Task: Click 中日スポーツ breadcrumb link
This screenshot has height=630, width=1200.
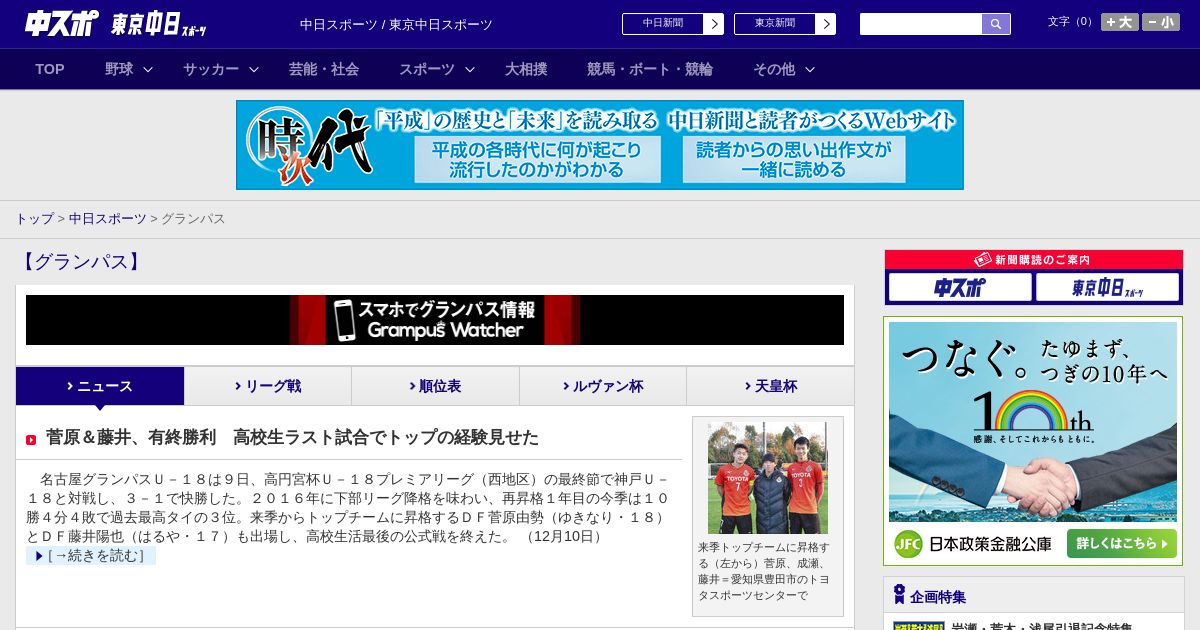Action: 107,218
